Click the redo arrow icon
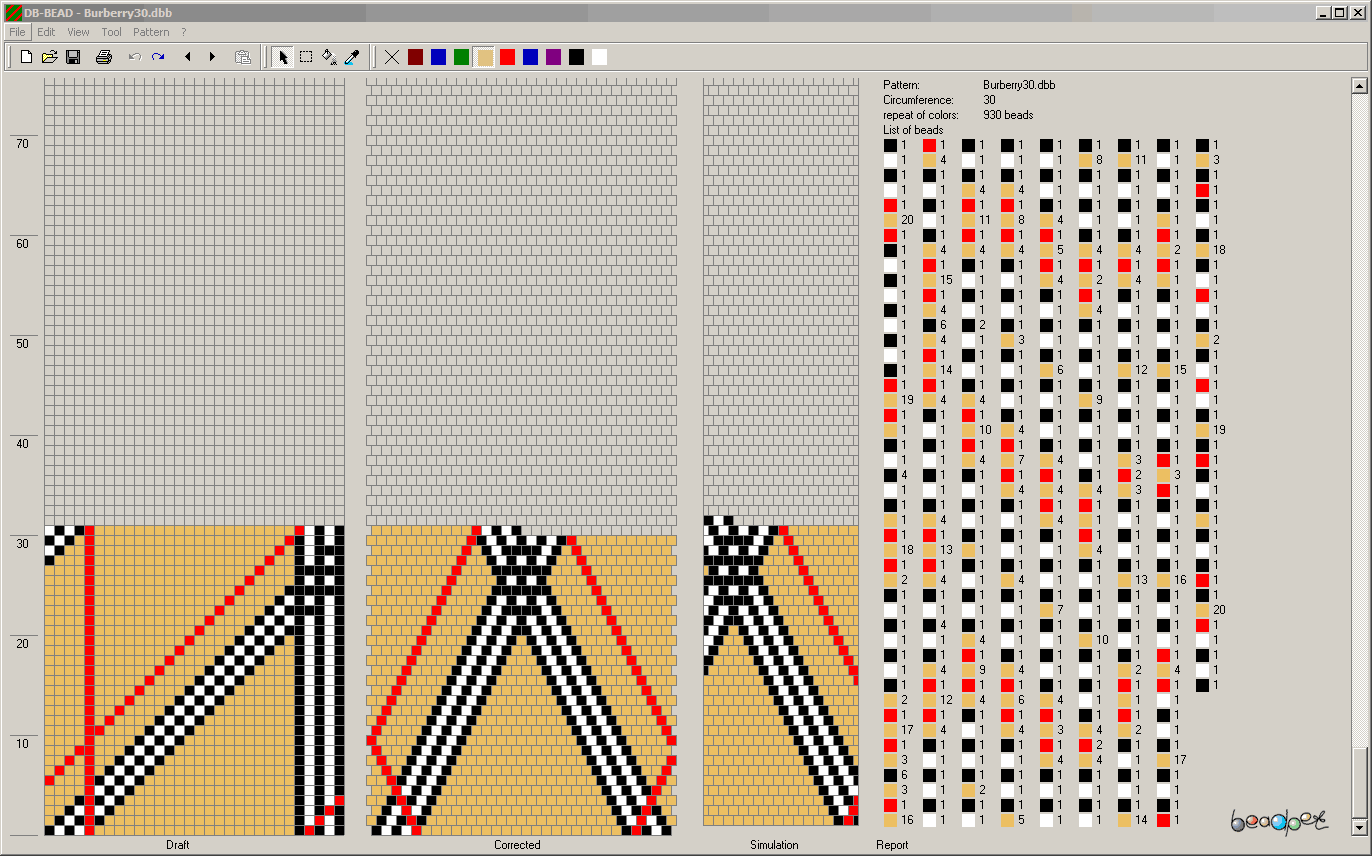1372x856 pixels. [x=158, y=57]
